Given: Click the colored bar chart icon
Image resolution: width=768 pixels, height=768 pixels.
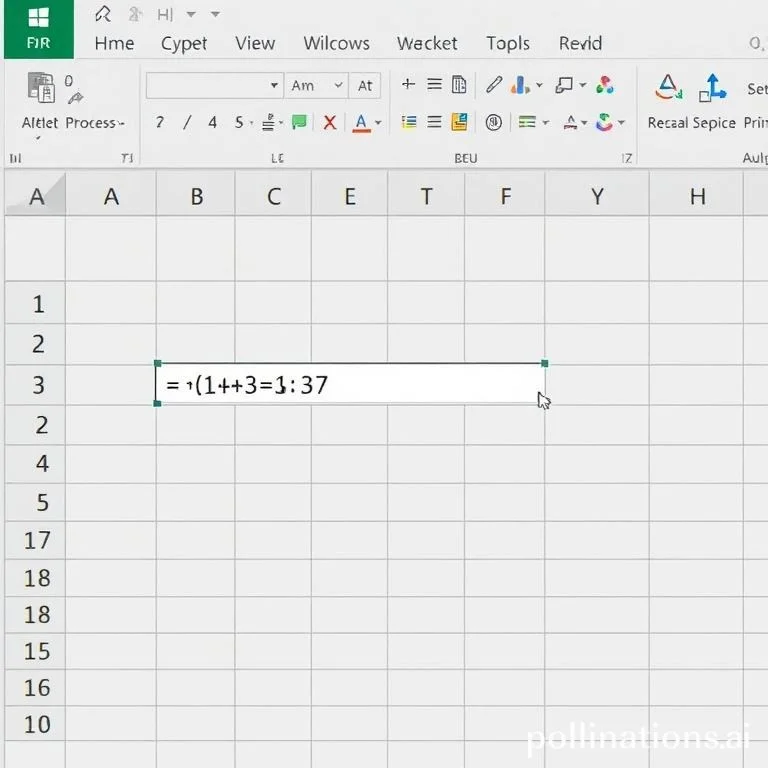Looking at the screenshot, I should click(520, 85).
